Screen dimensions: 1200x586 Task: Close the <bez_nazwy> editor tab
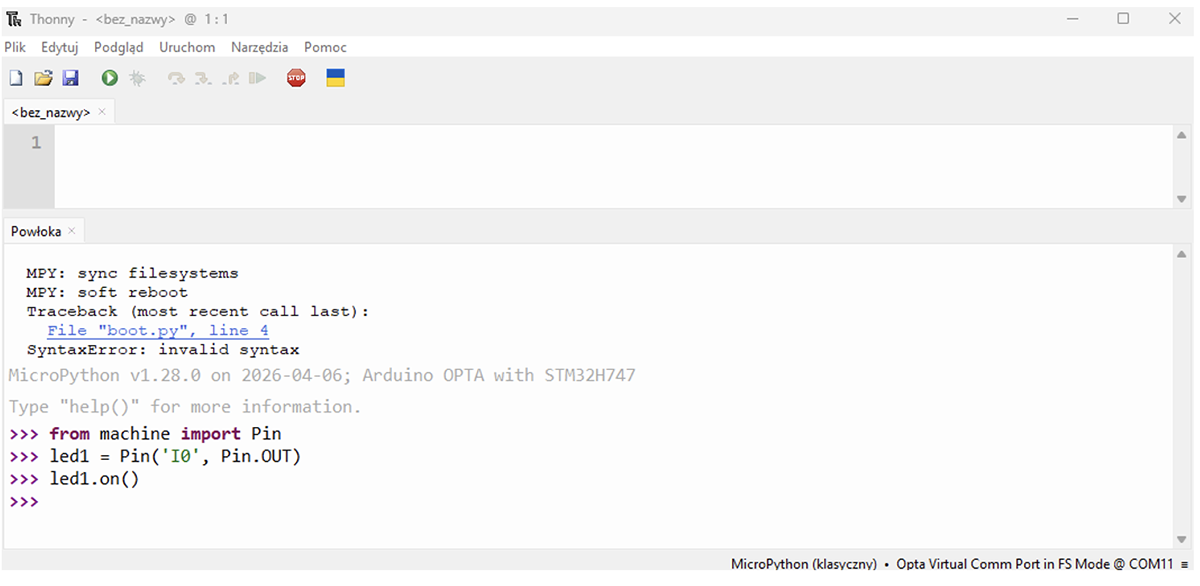(102, 112)
